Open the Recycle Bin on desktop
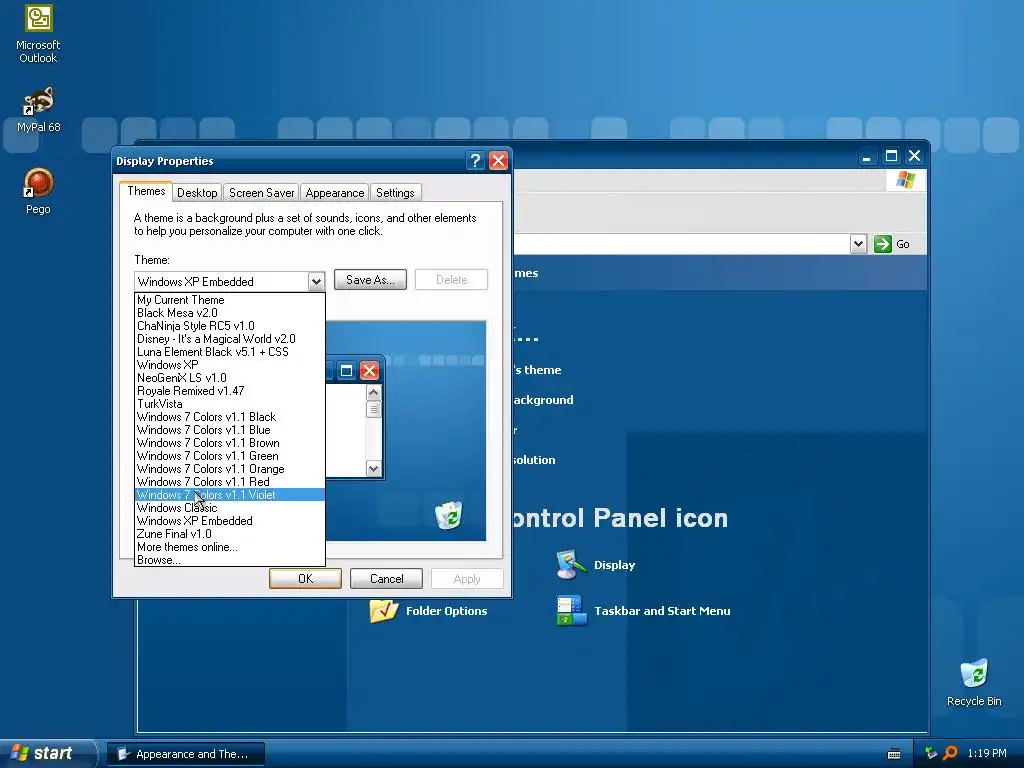 point(974,683)
